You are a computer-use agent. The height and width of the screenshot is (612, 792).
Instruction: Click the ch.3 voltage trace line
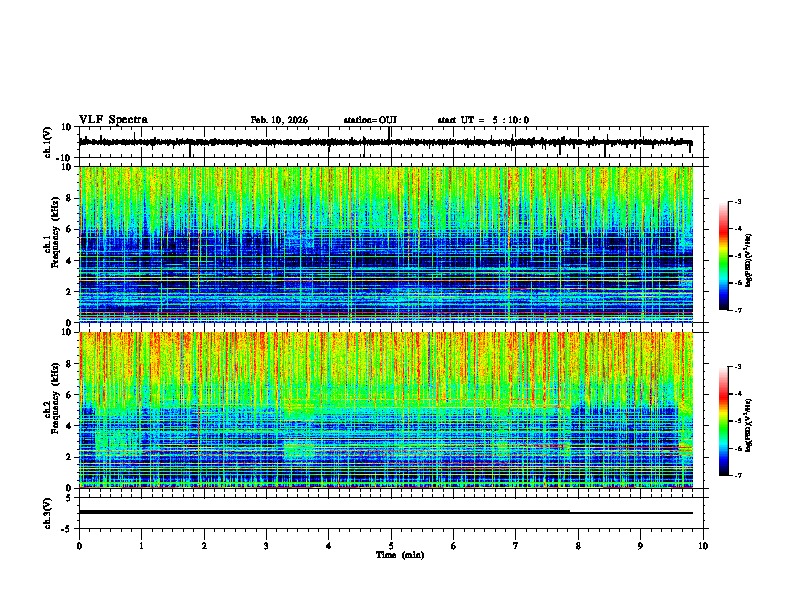click(x=386, y=512)
